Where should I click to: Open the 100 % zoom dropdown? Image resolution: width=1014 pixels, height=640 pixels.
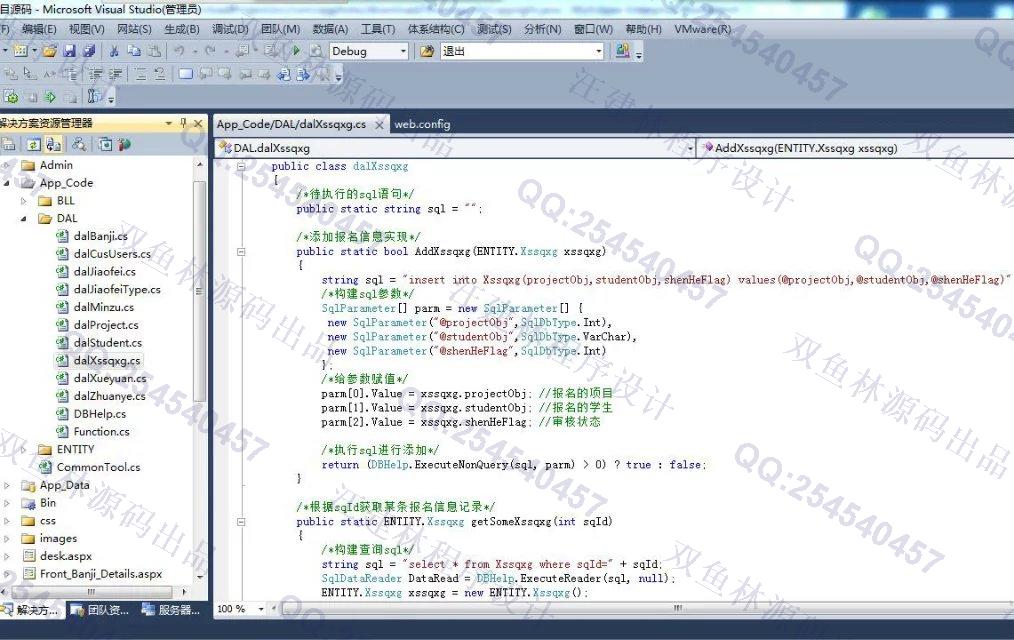261,608
